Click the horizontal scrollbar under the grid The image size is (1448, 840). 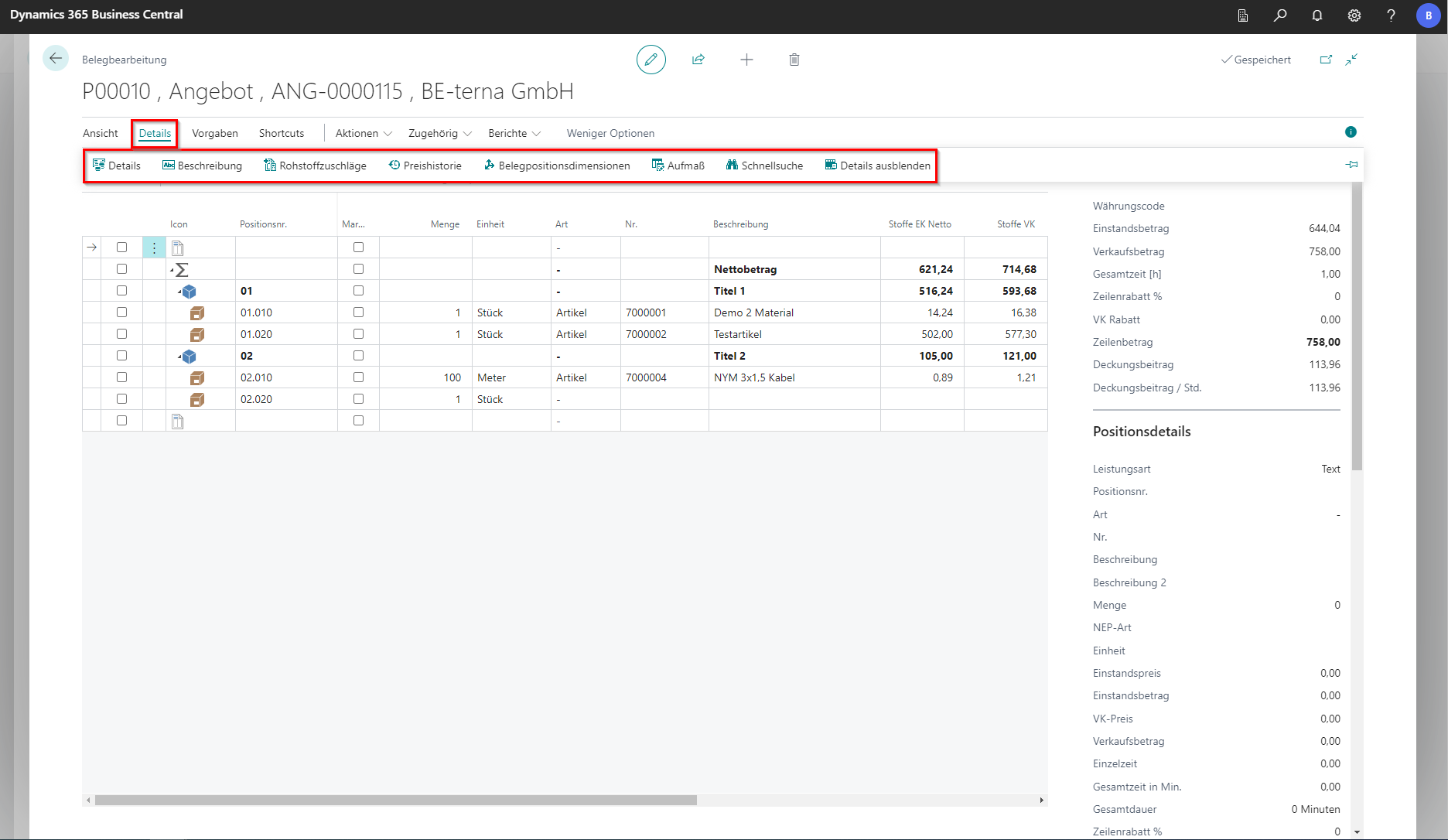coord(395,801)
